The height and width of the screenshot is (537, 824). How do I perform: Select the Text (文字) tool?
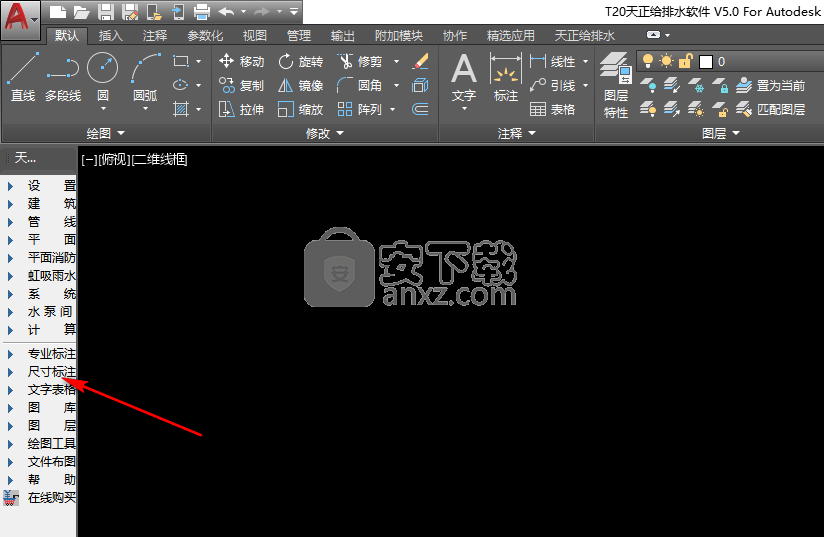[x=464, y=78]
